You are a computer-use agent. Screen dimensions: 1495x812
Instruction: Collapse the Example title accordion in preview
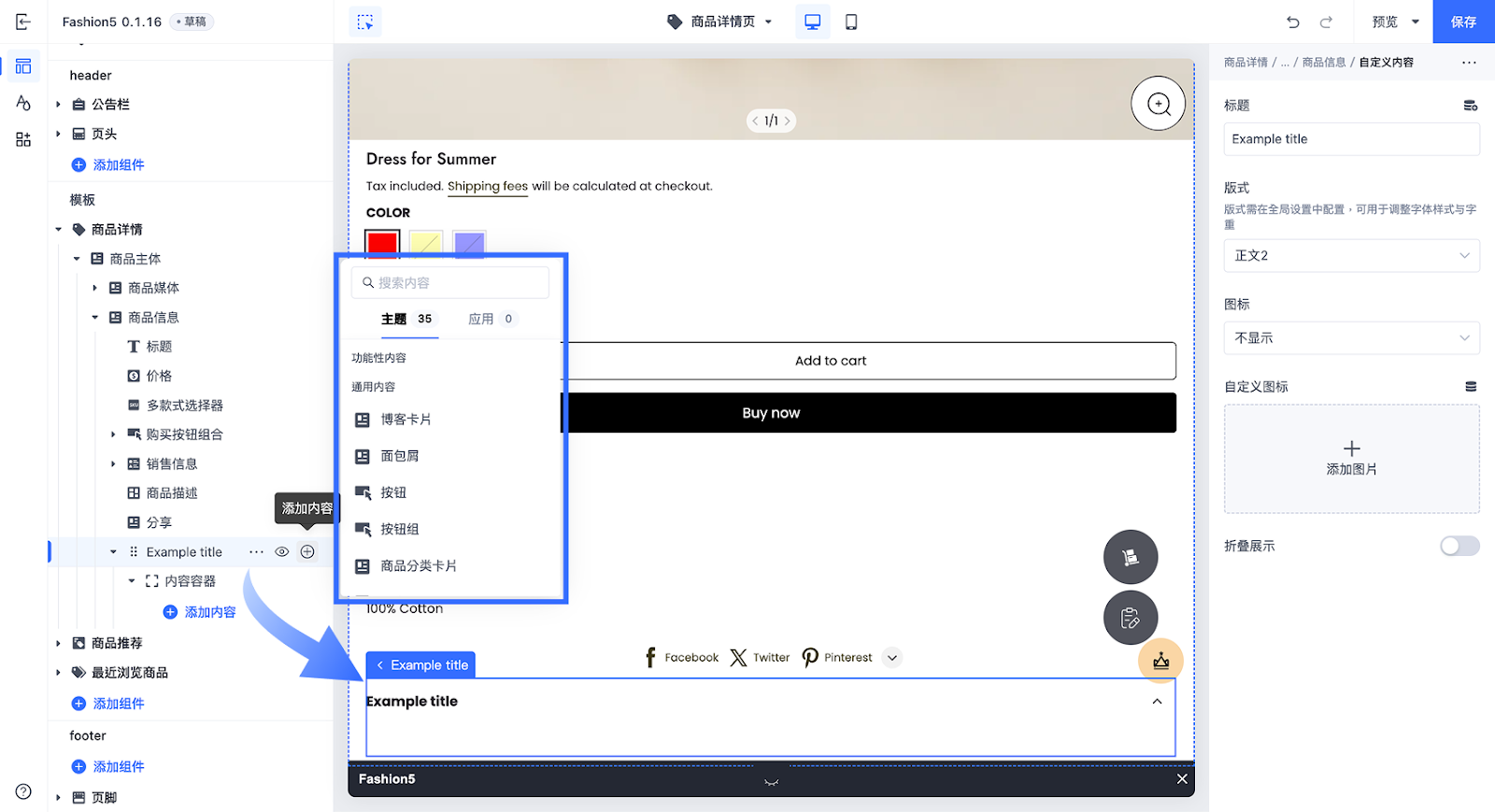point(1157,702)
